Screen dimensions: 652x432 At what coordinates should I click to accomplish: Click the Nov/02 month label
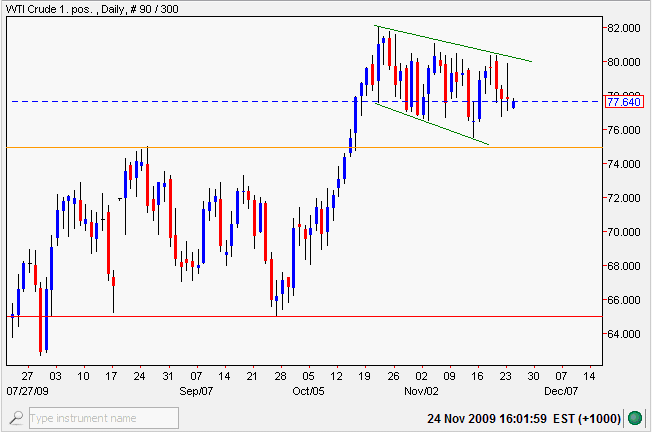(x=421, y=391)
